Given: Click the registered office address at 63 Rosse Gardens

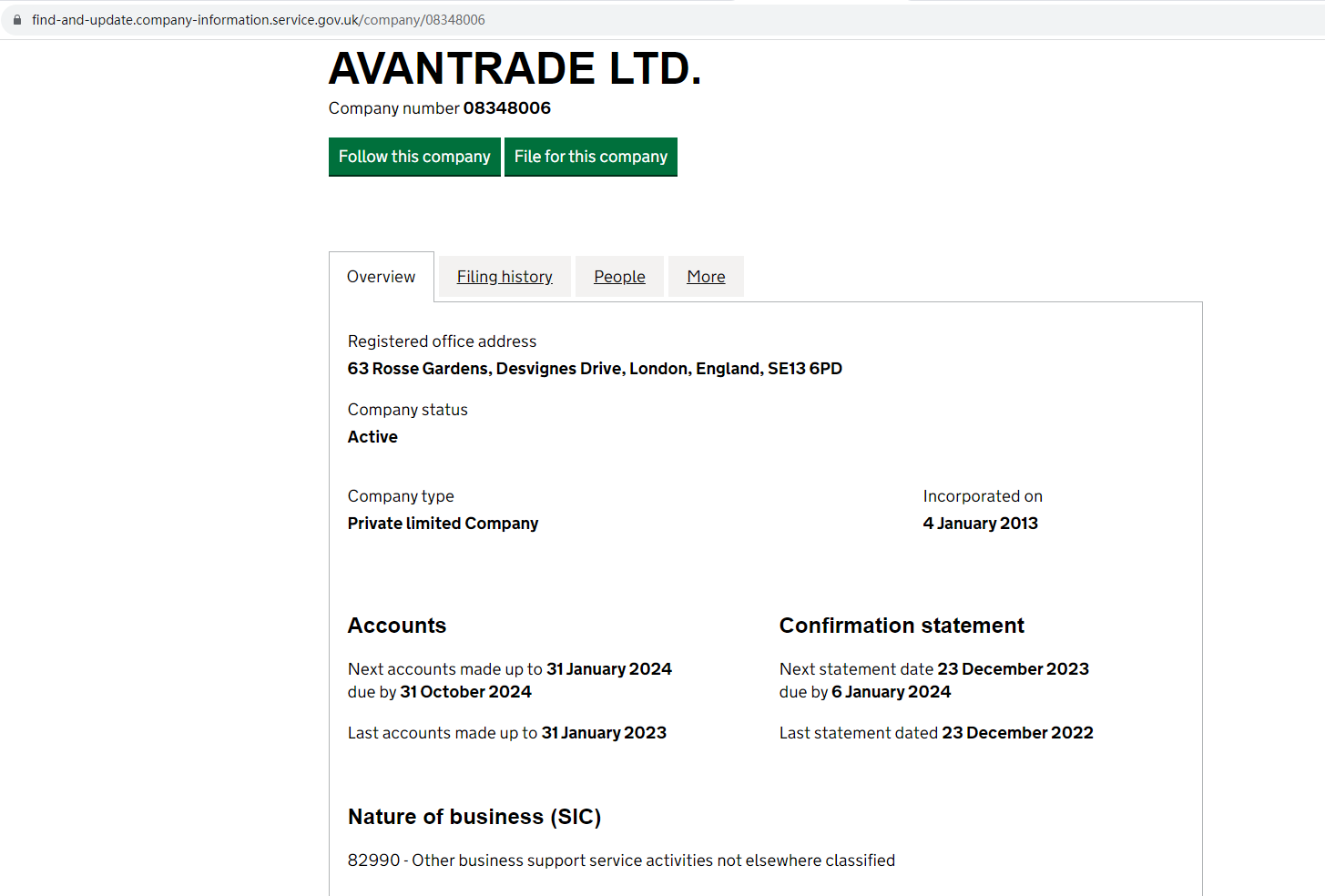Looking at the screenshot, I should (595, 369).
